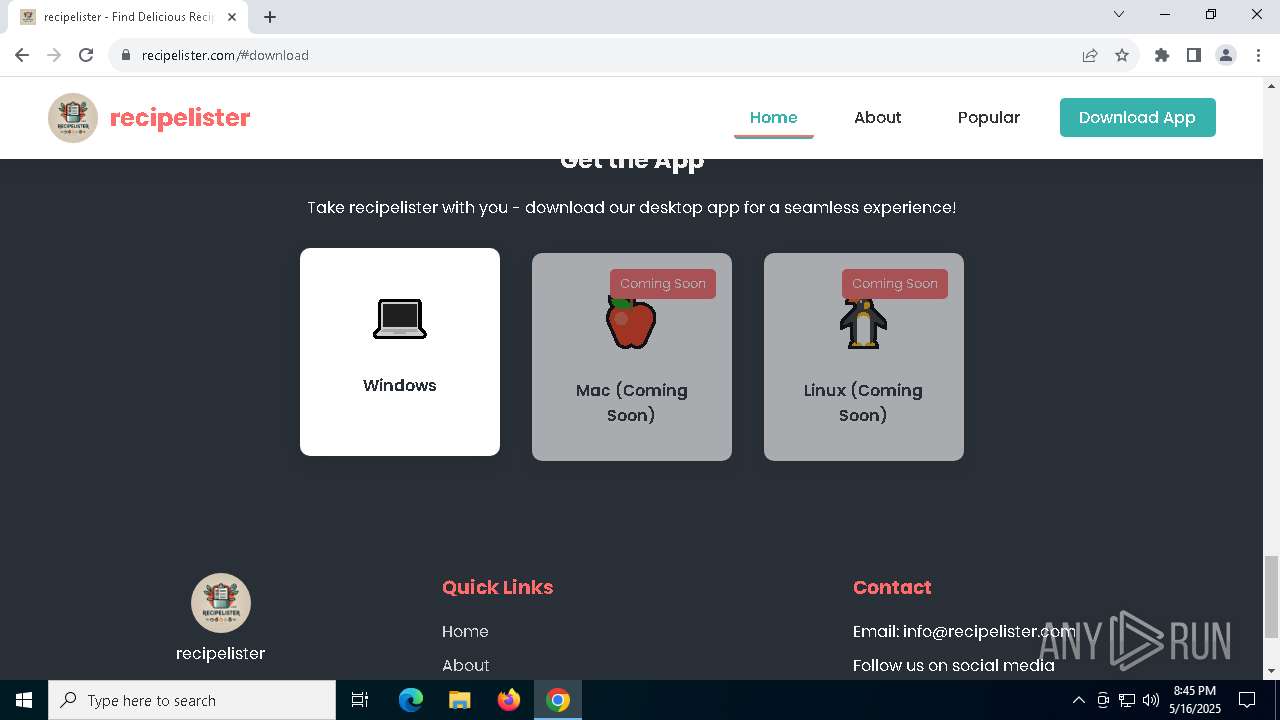Click the footer recipelister logo
This screenshot has width=1280, height=720.
click(221, 603)
